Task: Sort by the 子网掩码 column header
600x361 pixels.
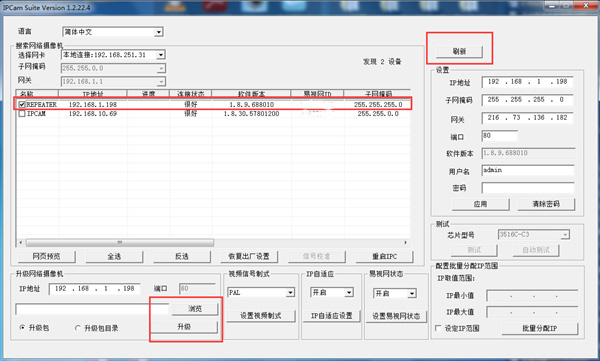Action: click(378, 94)
